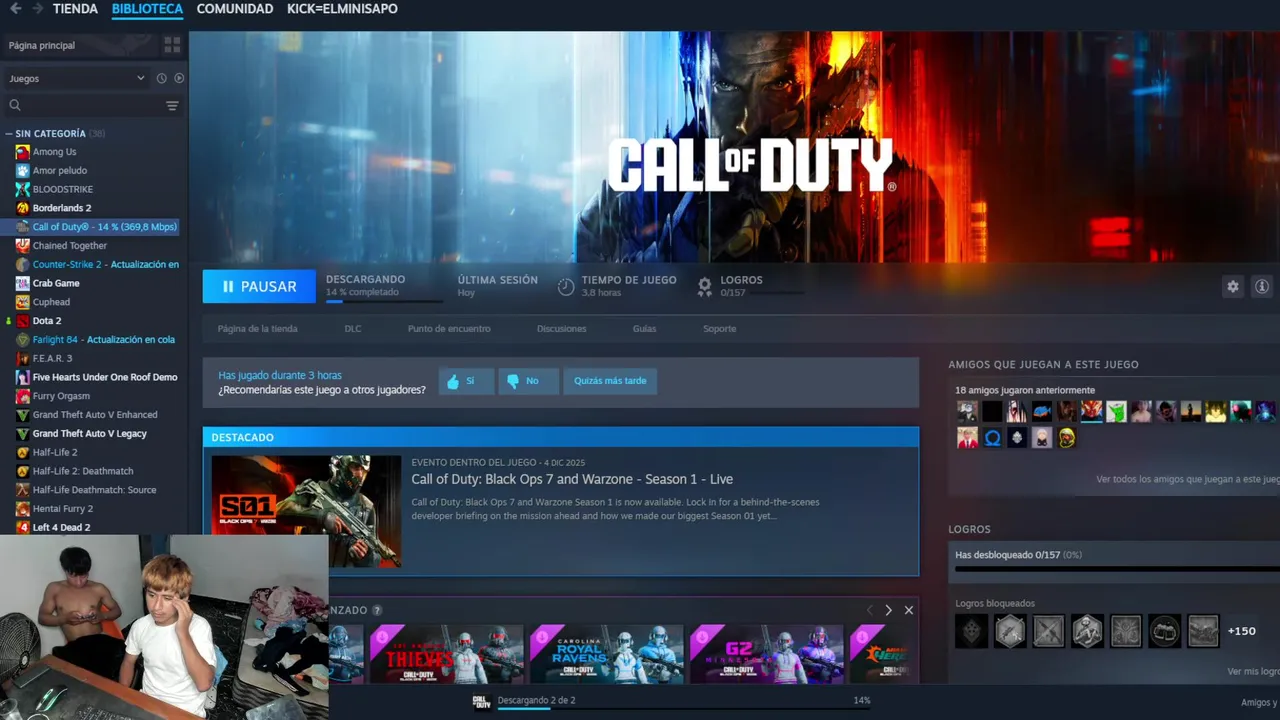Select Grand Theft Auto V Enhanced

pyautogui.click(x=94, y=415)
